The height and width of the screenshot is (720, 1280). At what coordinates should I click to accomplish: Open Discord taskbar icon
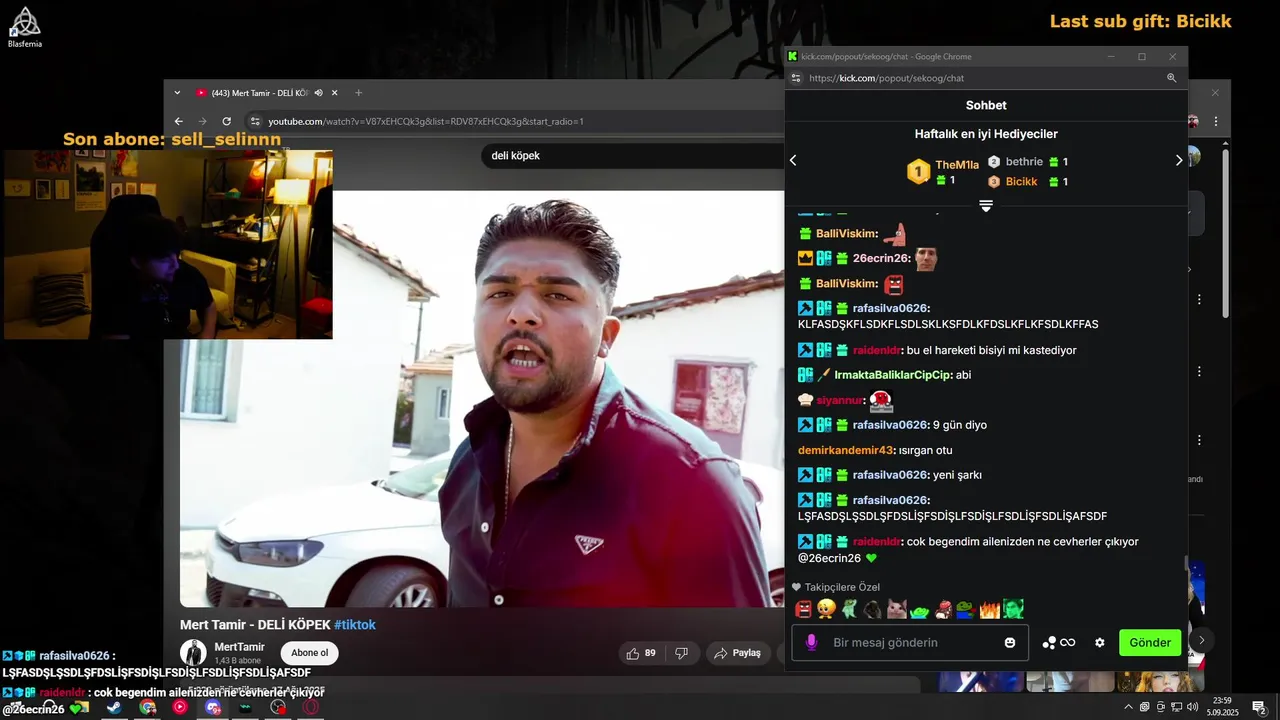(213, 707)
